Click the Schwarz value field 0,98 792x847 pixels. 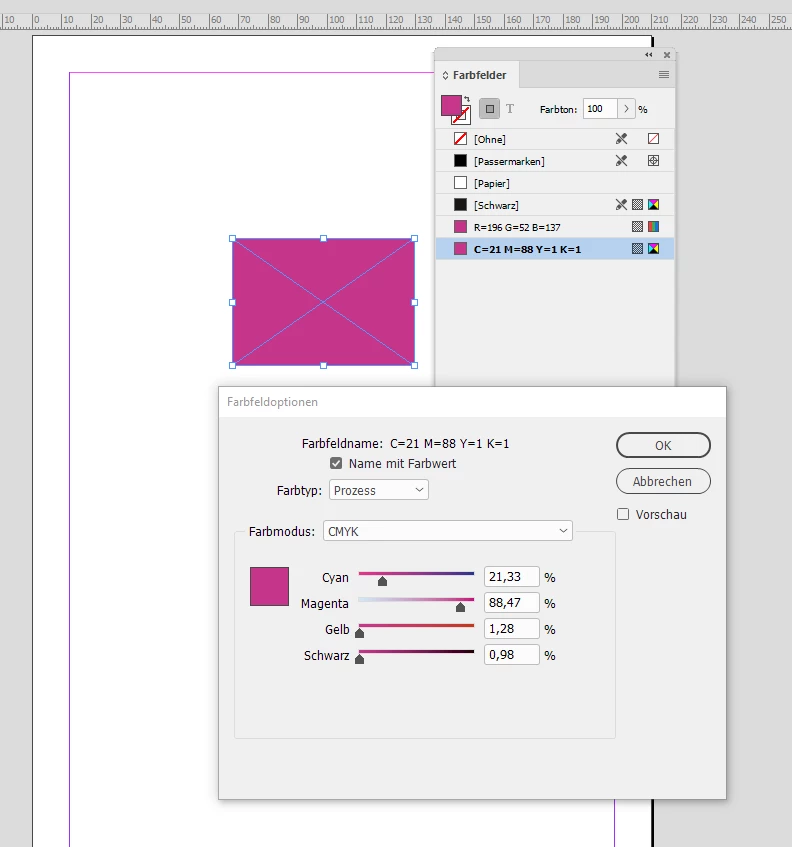(x=512, y=655)
